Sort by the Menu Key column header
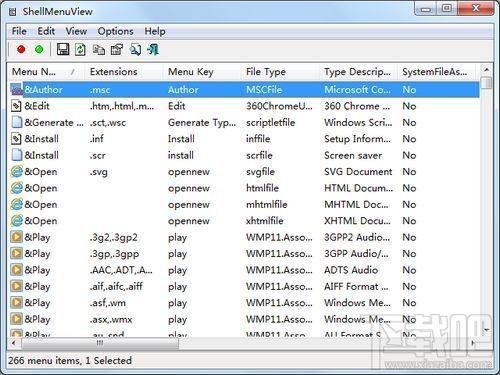Image resolution: width=500 pixels, height=375 pixels. point(202,72)
